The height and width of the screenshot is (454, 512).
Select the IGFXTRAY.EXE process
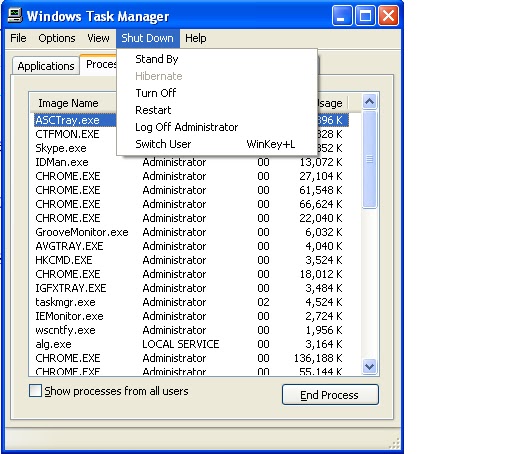click(191, 288)
